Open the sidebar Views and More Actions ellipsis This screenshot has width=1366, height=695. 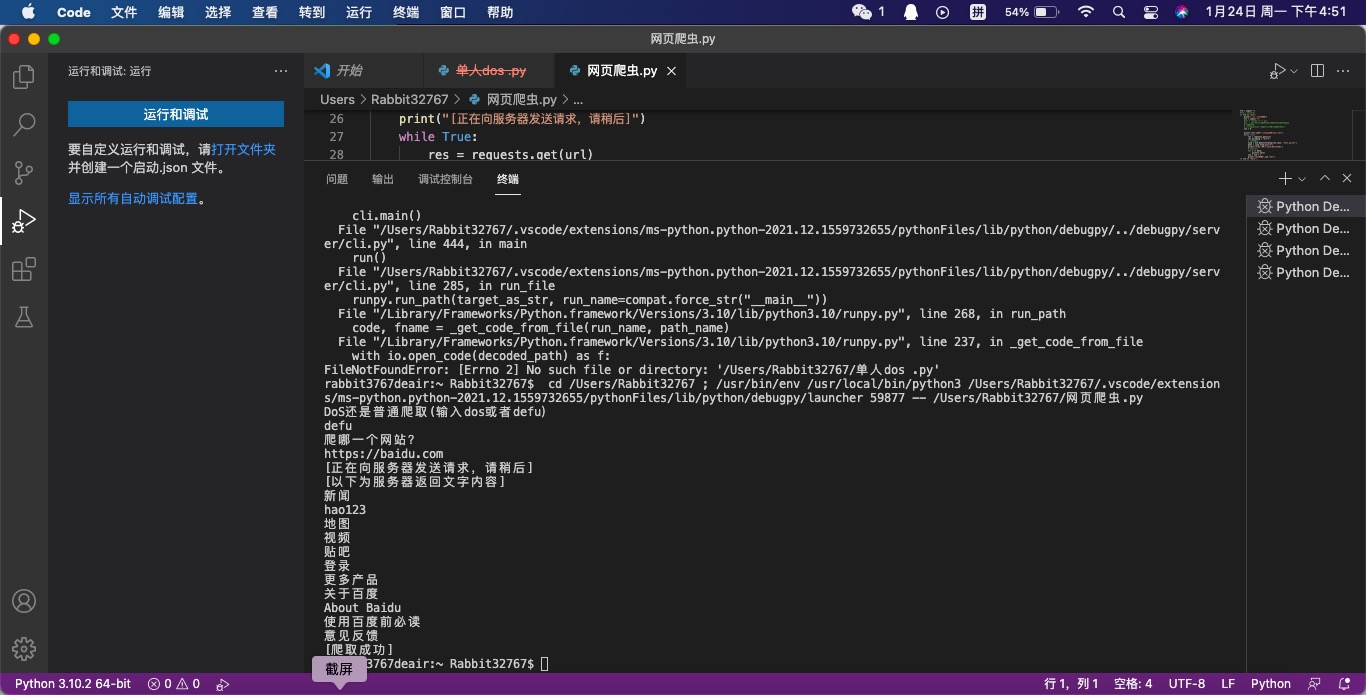(281, 71)
